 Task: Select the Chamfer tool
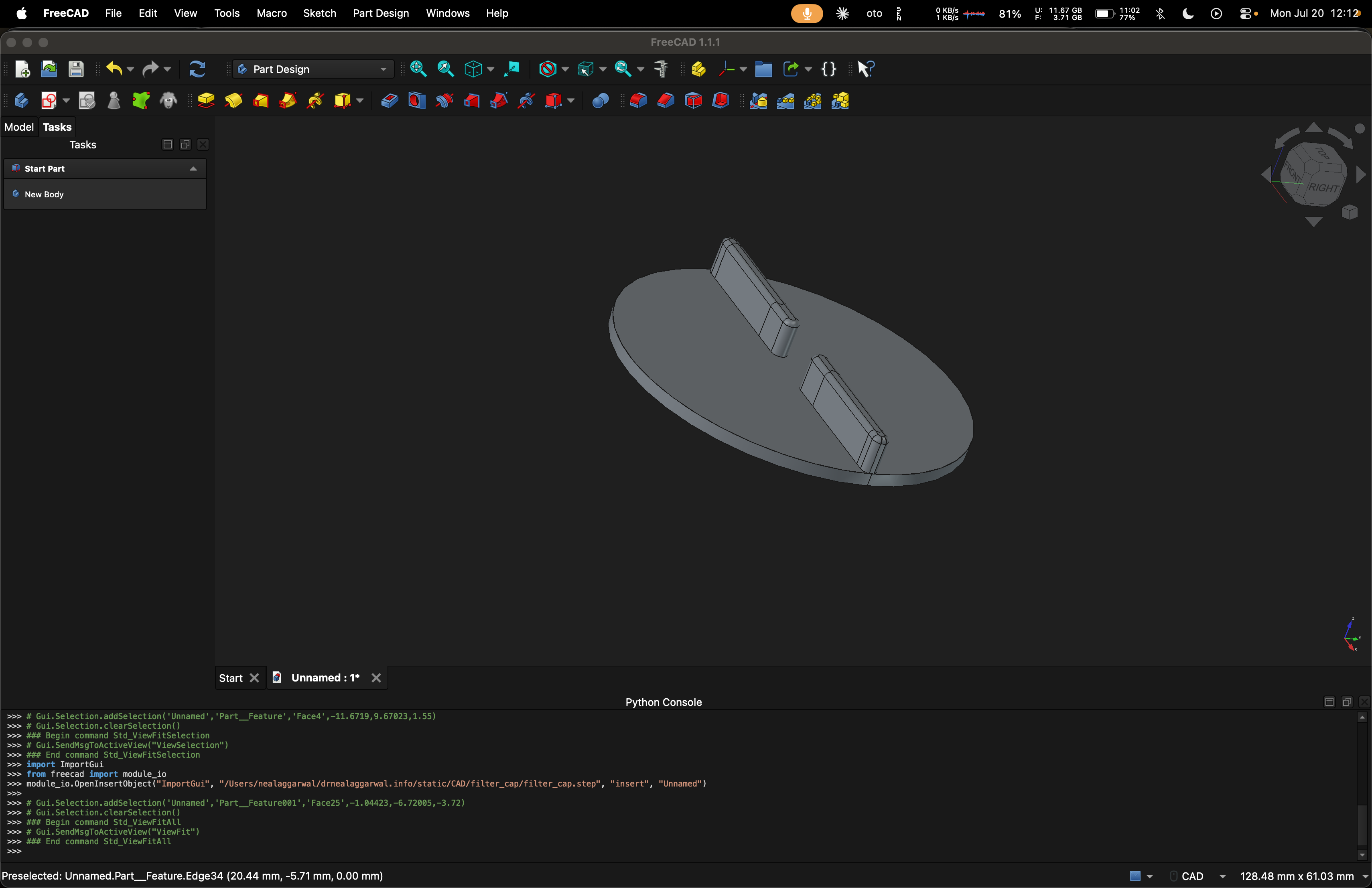click(x=666, y=101)
